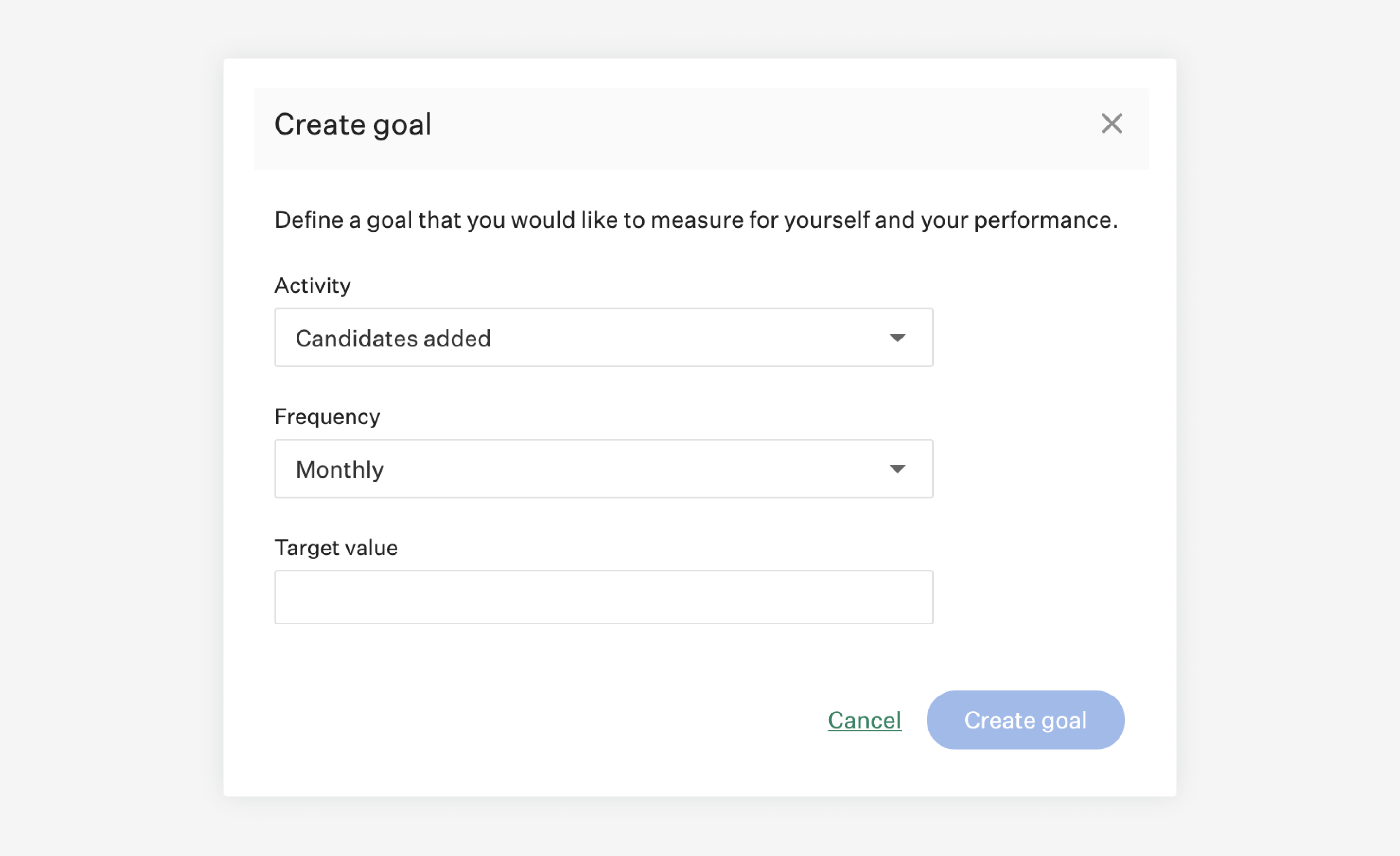Confirm goal creation with Create goal
The width and height of the screenshot is (1400, 856).
click(1025, 720)
